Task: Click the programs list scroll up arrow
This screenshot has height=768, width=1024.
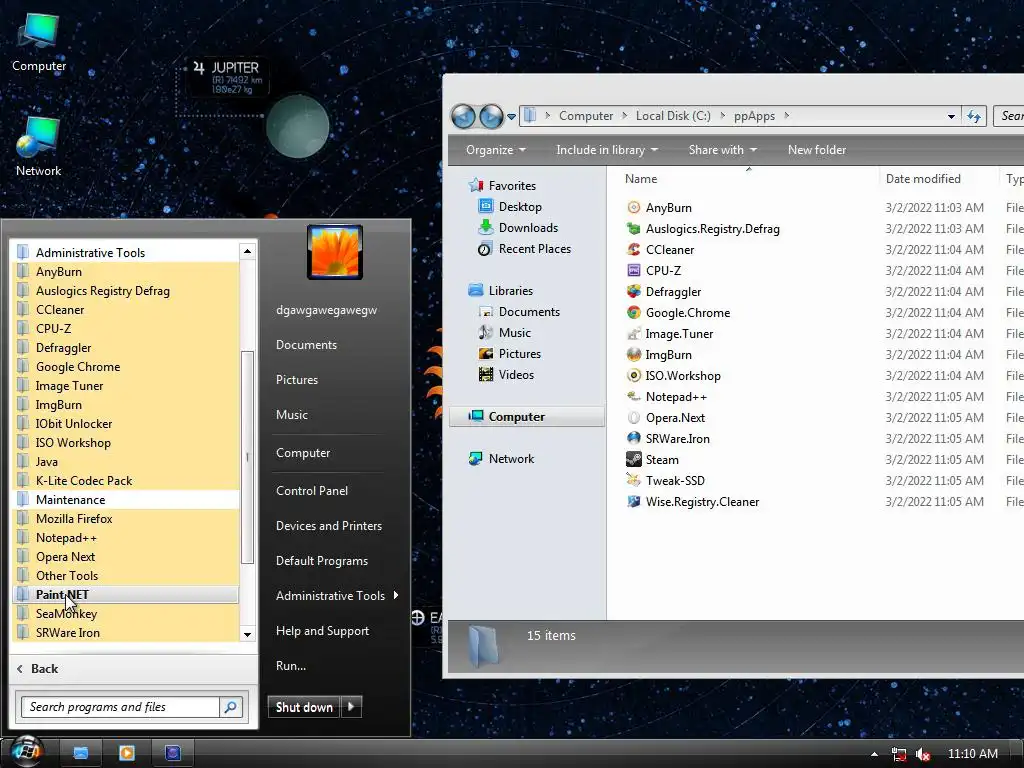Action: pos(247,251)
